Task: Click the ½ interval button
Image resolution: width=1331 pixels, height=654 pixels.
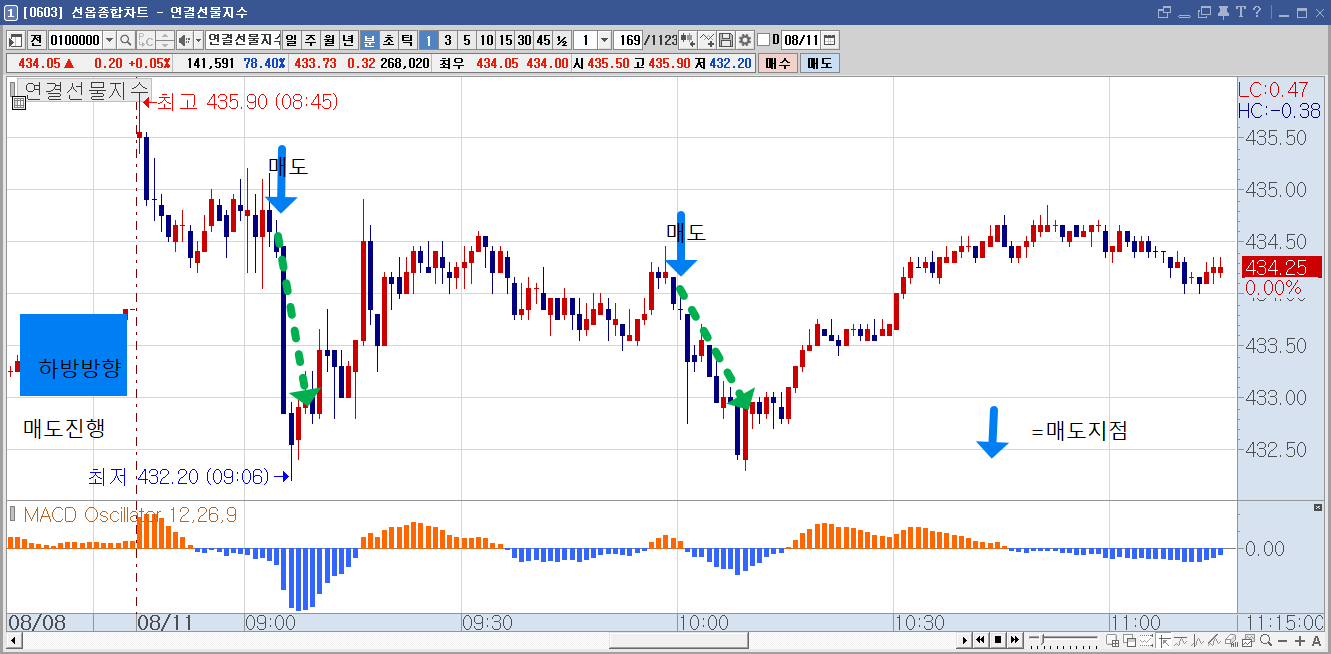Action: [562, 40]
